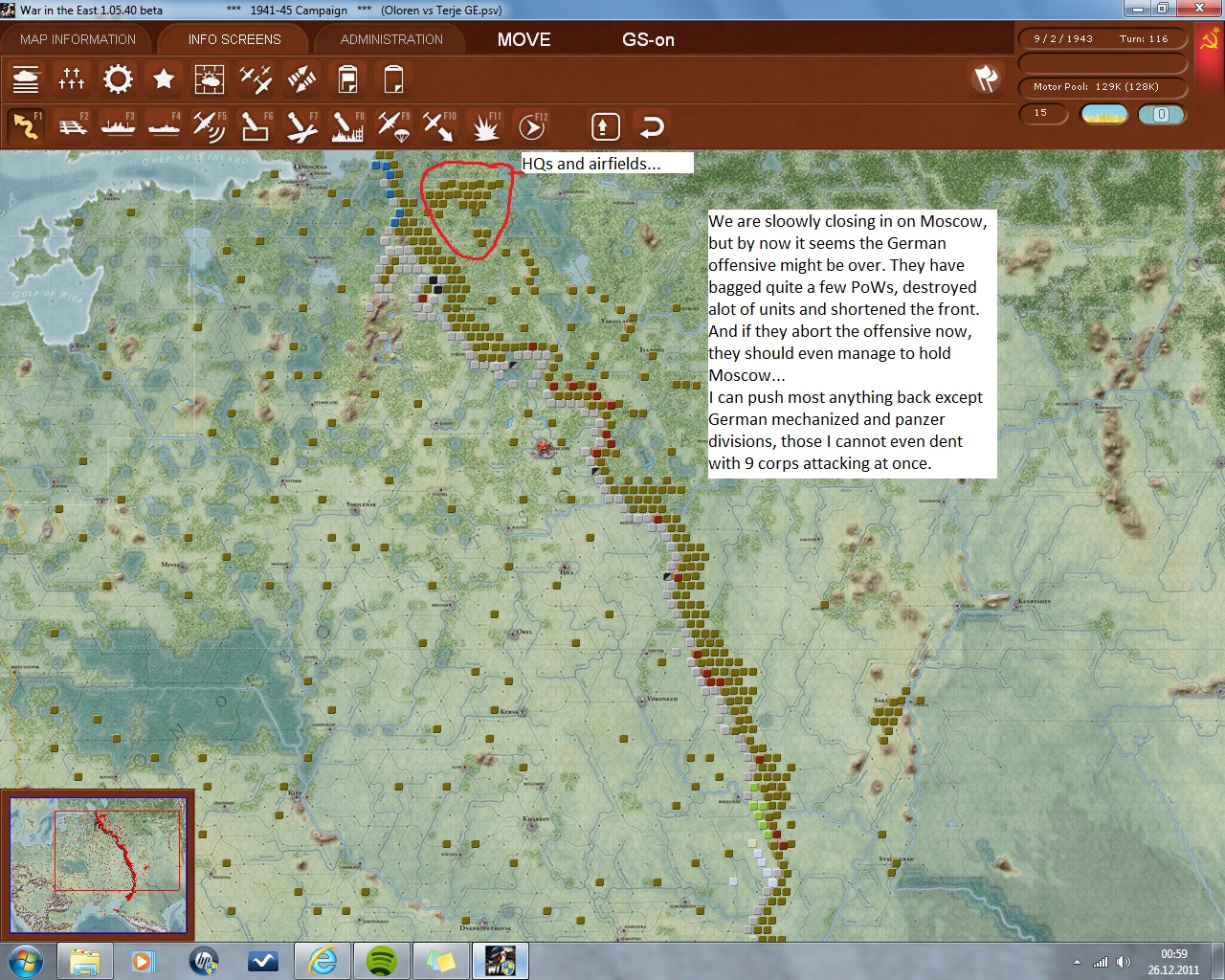The width and height of the screenshot is (1225, 980).
Task: Click the GS-on status label
Action: tap(648, 39)
